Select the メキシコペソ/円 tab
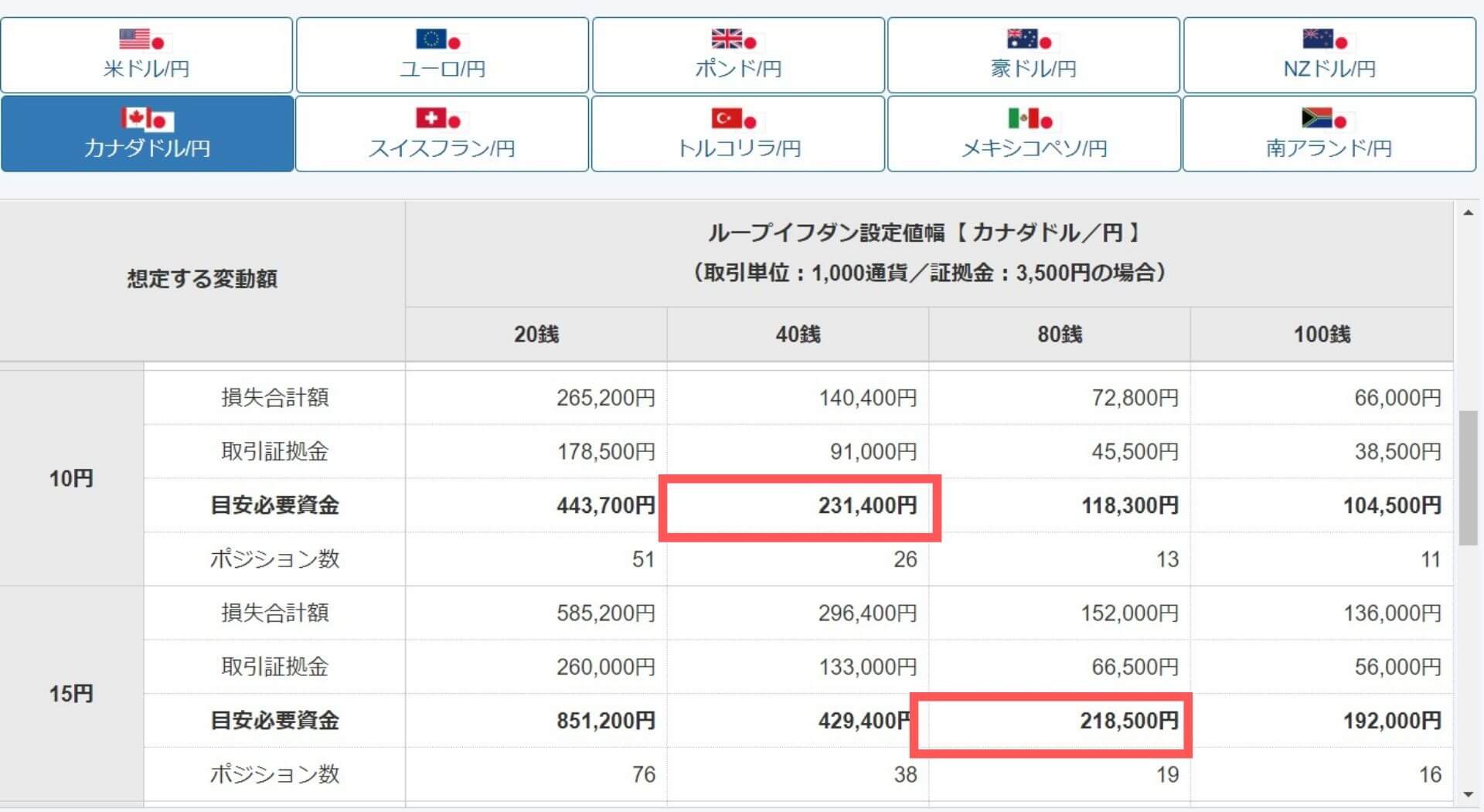The width and height of the screenshot is (1484, 812). click(x=1033, y=133)
